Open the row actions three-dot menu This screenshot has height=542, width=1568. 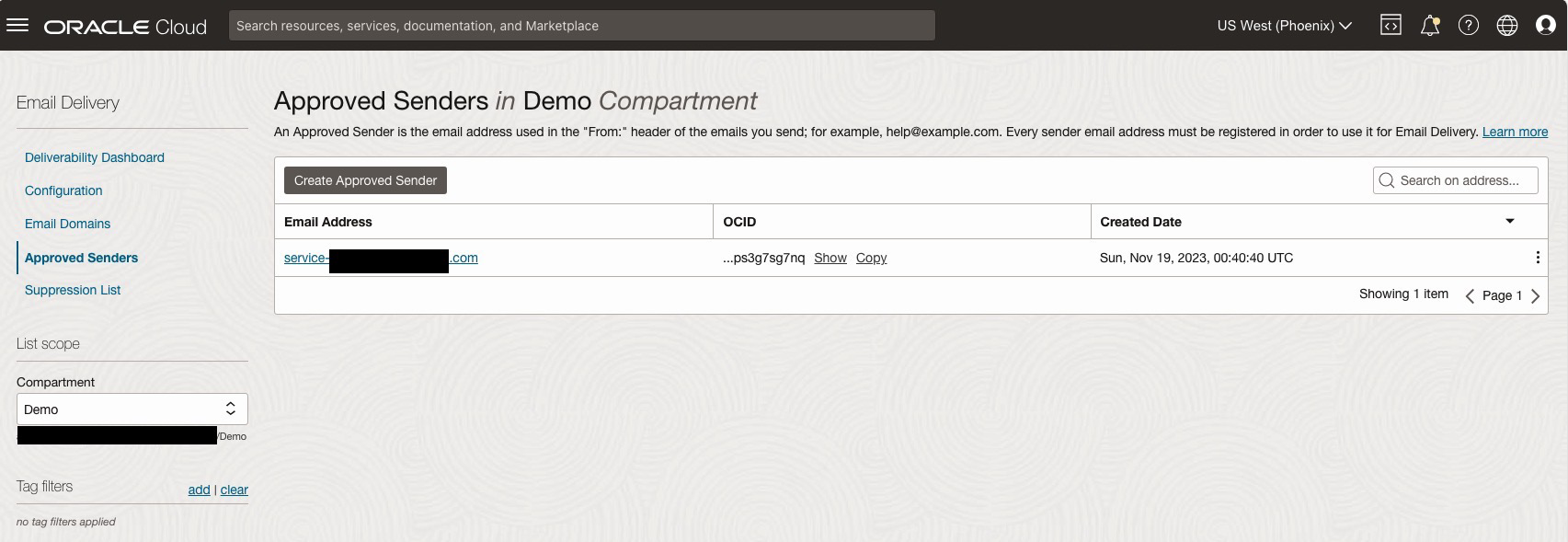[x=1538, y=258]
